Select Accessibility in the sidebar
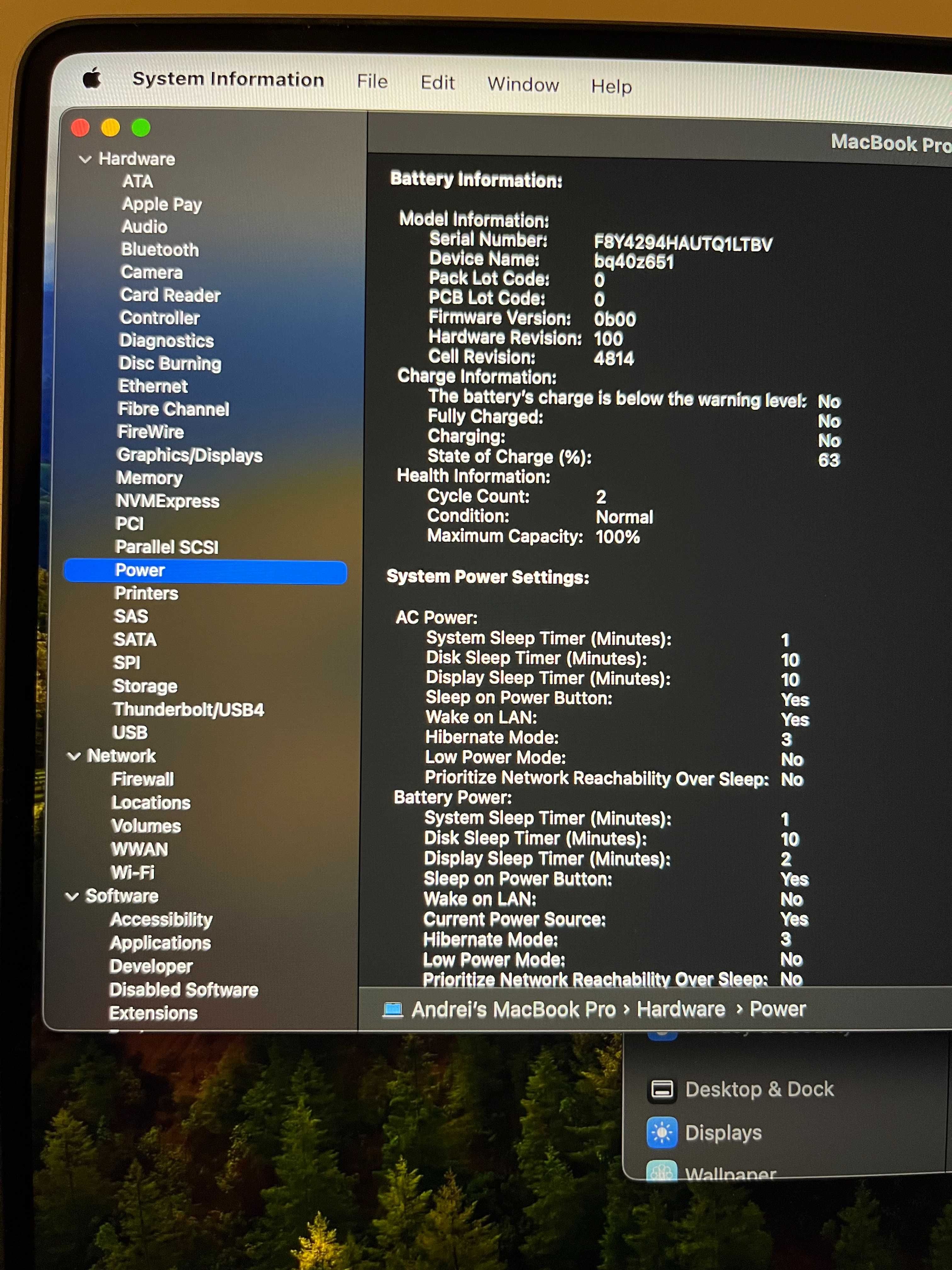This screenshot has height=1270, width=952. [x=161, y=920]
